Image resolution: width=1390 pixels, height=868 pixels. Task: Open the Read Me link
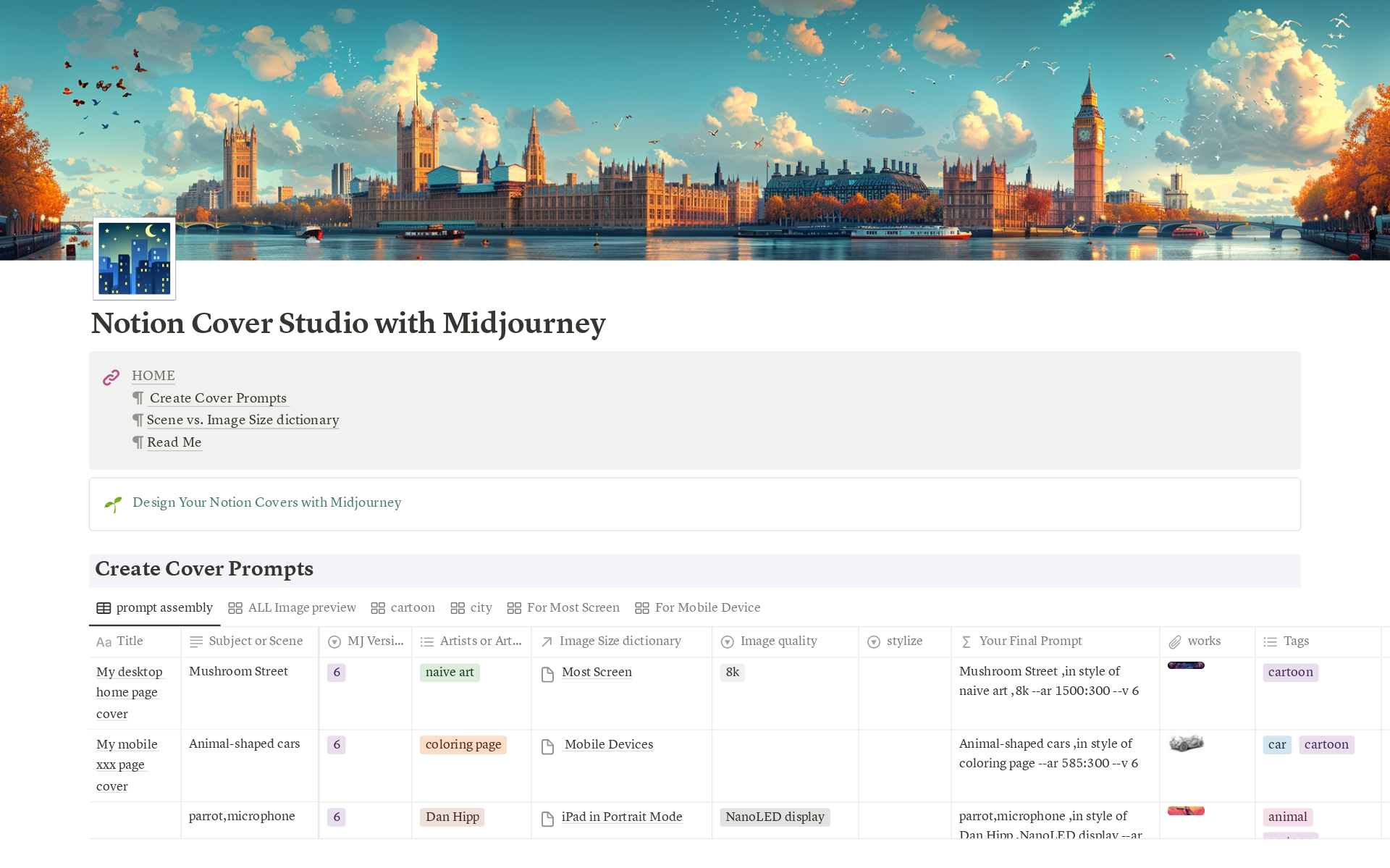174,443
